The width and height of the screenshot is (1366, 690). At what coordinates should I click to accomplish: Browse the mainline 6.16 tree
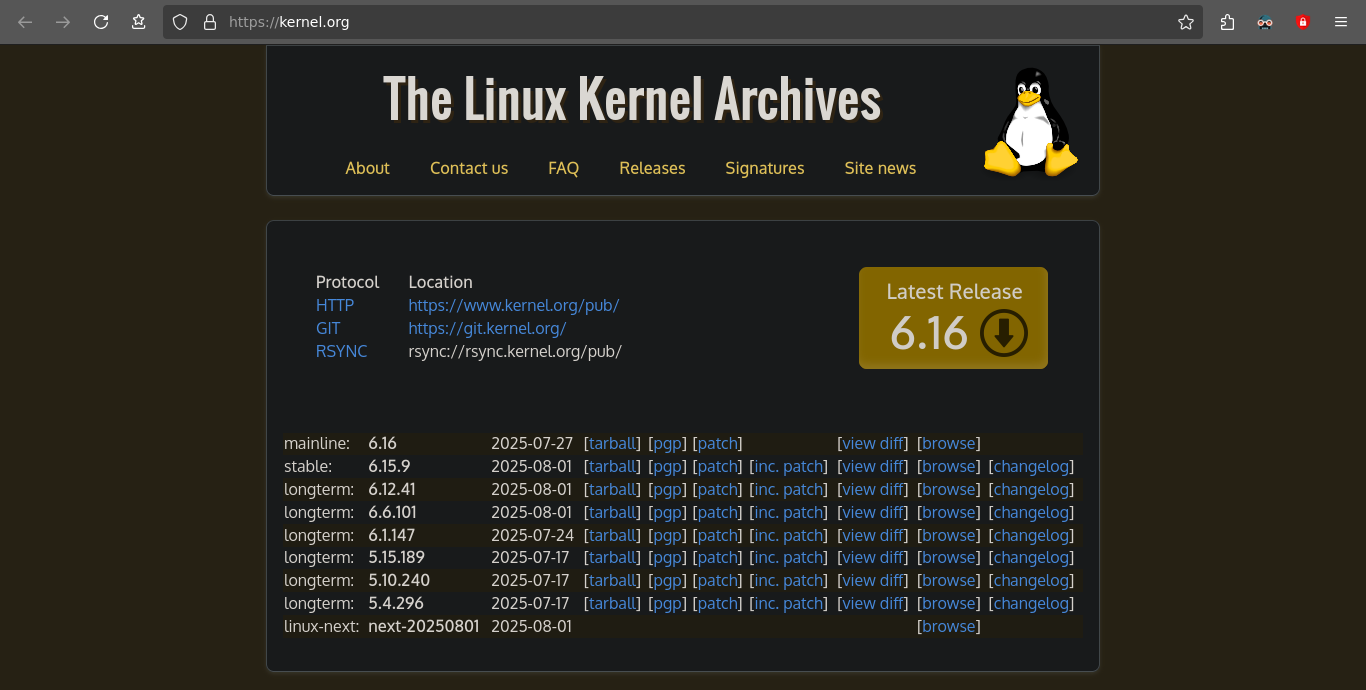point(948,443)
